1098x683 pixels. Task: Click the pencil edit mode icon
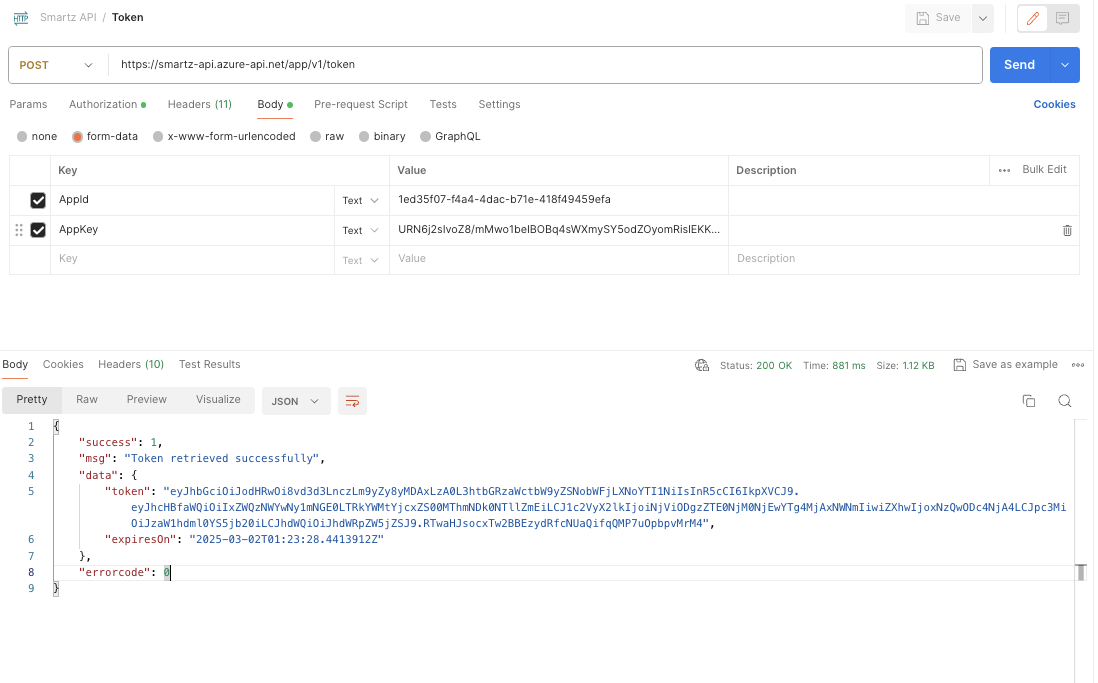[1034, 18]
